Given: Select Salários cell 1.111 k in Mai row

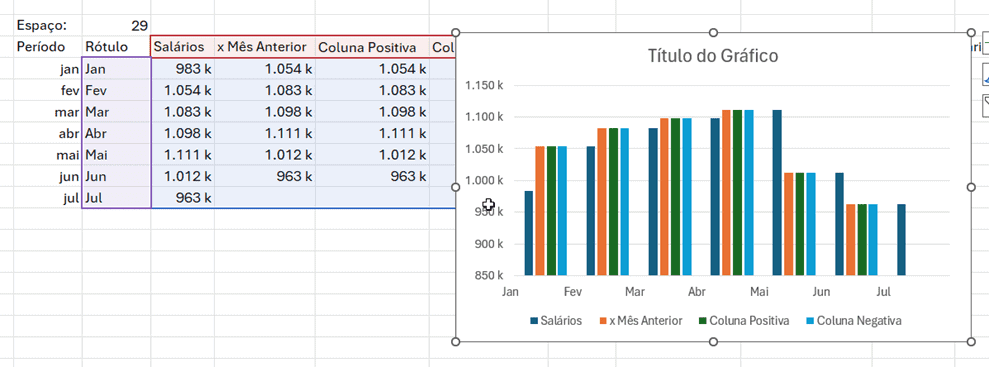Looking at the screenshot, I should (x=183, y=154).
